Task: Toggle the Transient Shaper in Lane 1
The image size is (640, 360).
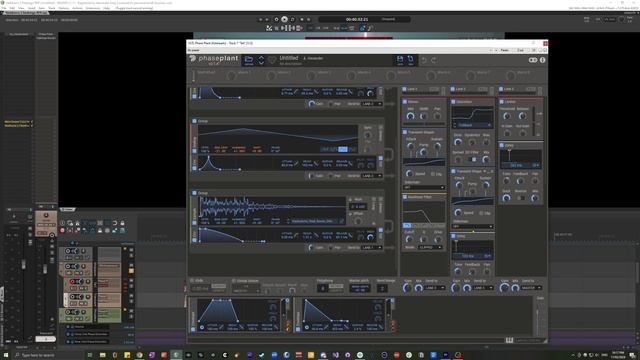Action: (x=405, y=132)
